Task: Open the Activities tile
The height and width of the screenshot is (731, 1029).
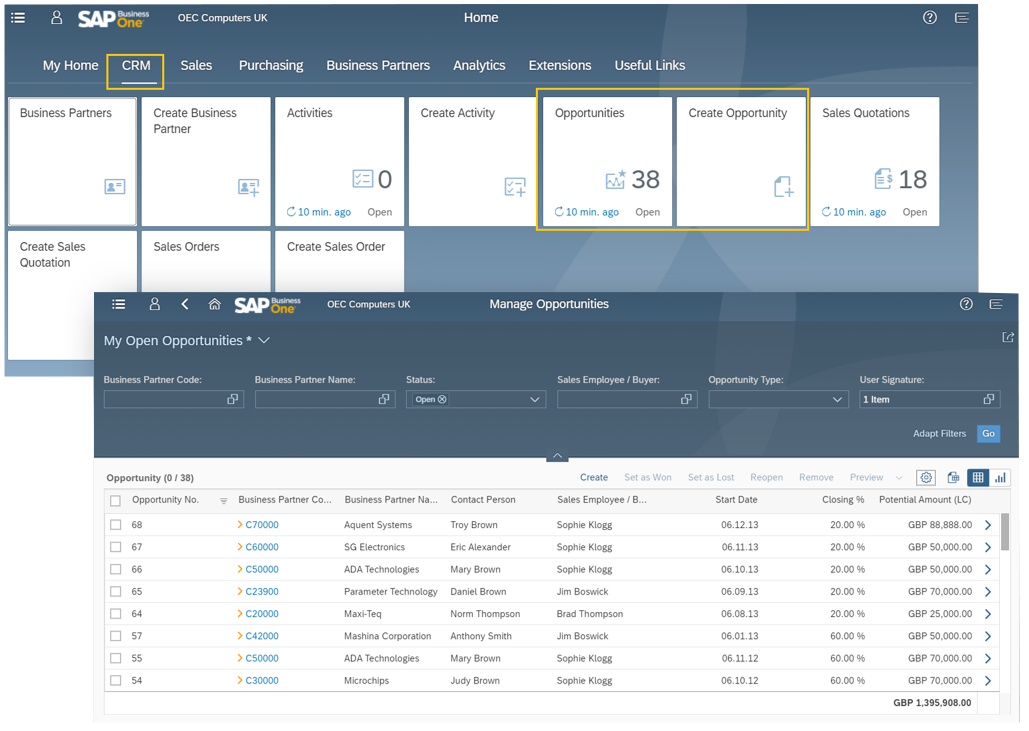Action: (339, 161)
